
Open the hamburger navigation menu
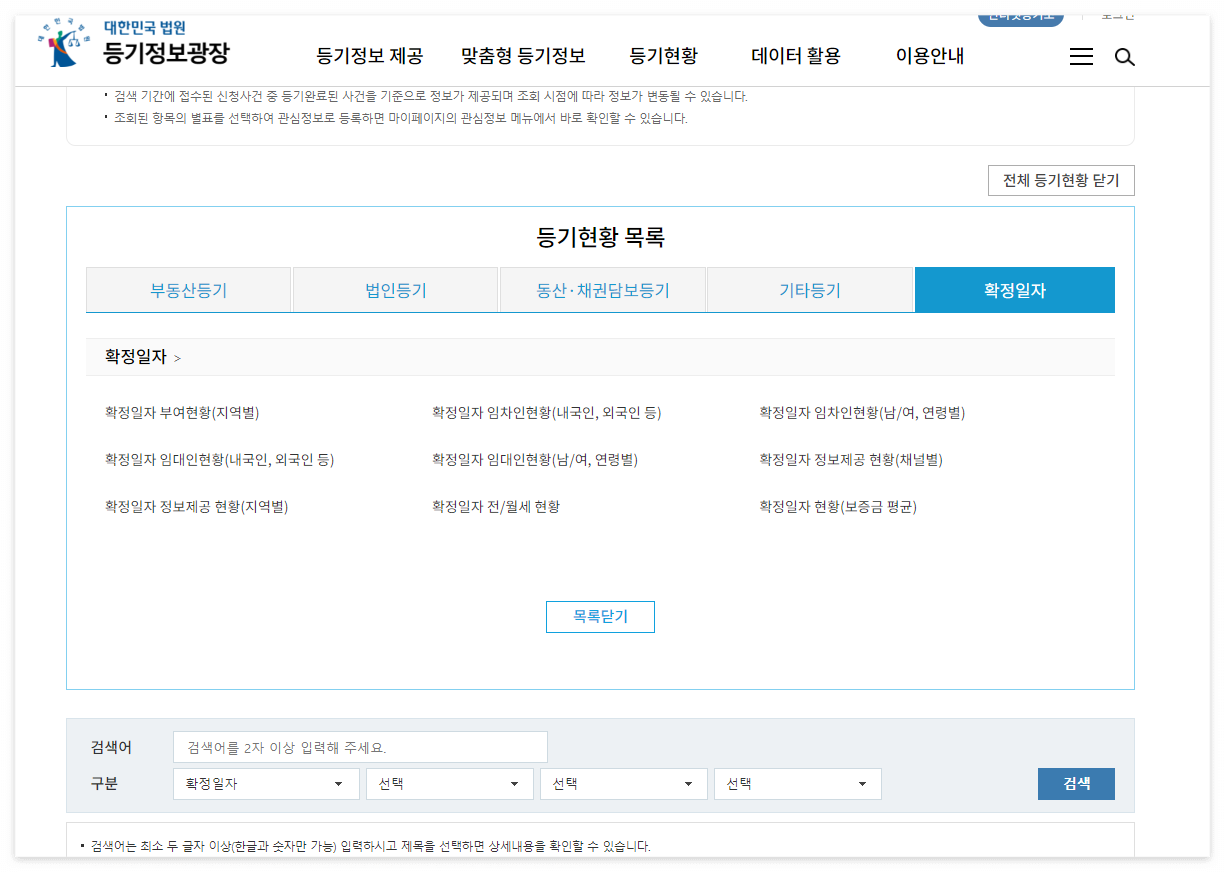point(1081,57)
